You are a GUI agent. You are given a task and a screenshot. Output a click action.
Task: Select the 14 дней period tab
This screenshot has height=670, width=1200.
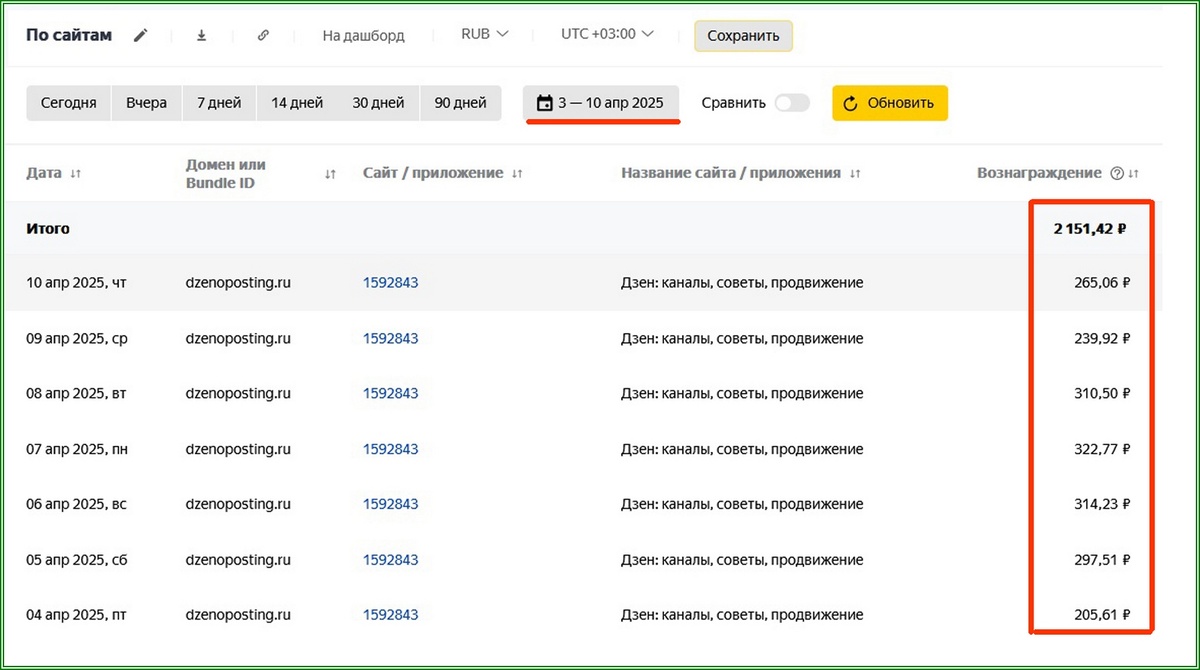pos(297,103)
